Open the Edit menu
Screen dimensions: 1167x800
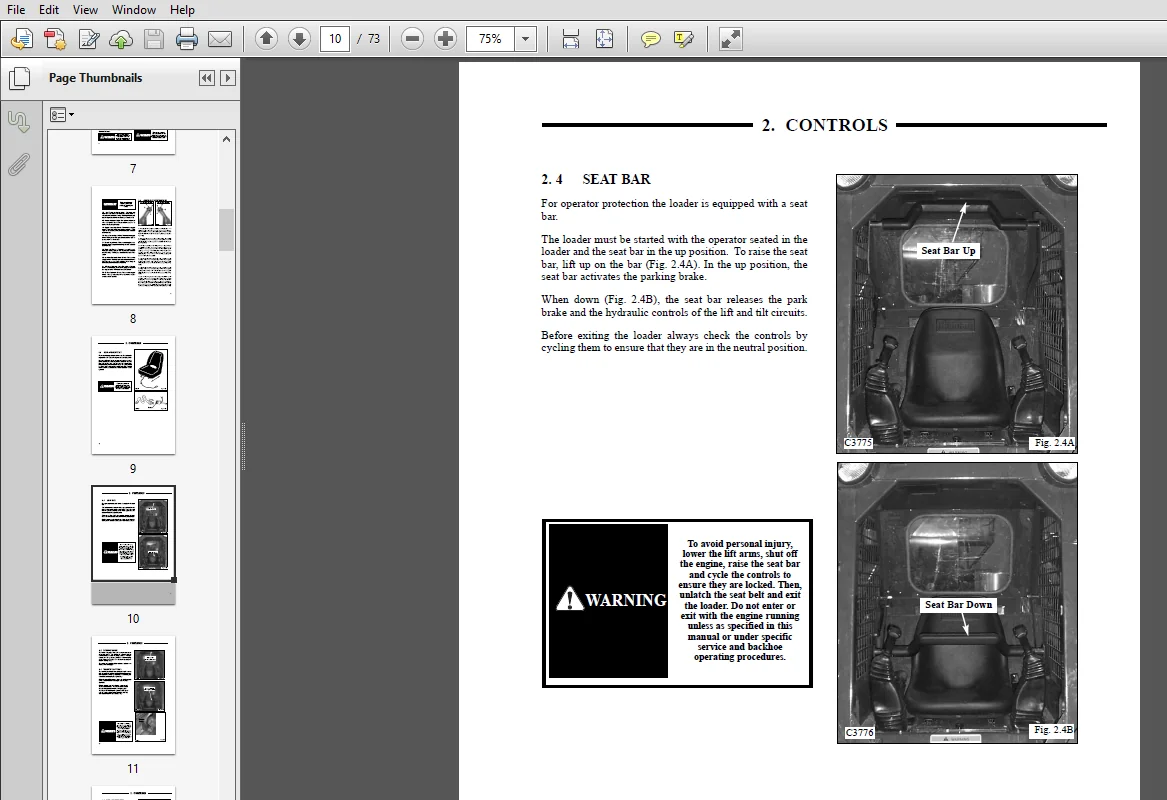[x=49, y=10]
